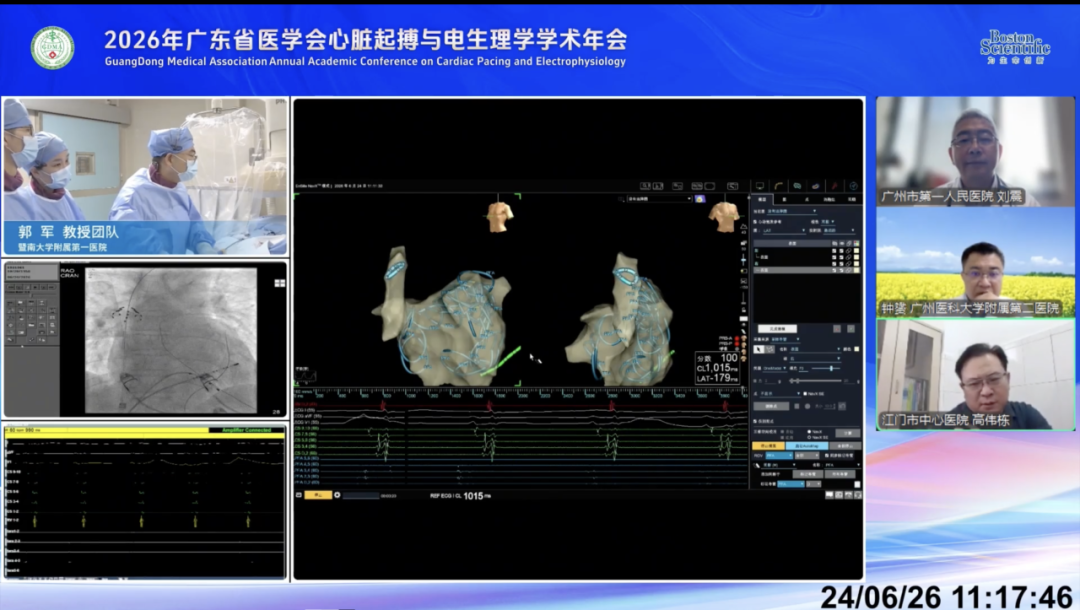
Task: Click the red ablation pen icon
Action: pos(834,186)
